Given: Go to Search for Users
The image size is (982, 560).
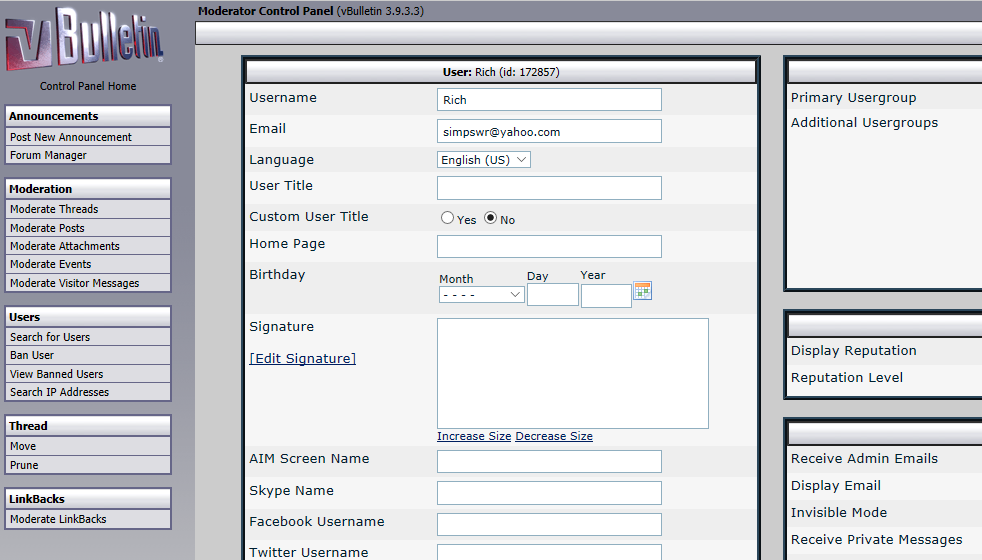Looking at the screenshot, I should pos(50,337).
